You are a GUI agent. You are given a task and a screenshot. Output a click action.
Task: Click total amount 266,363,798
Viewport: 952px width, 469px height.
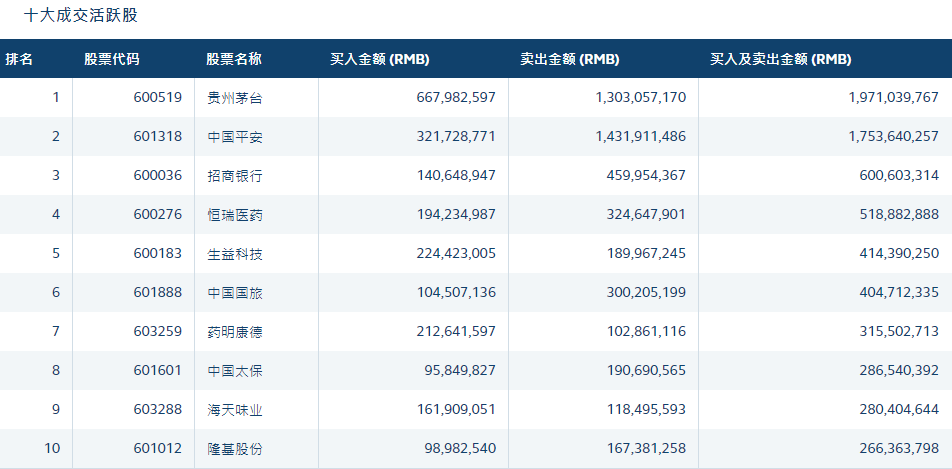899,448
